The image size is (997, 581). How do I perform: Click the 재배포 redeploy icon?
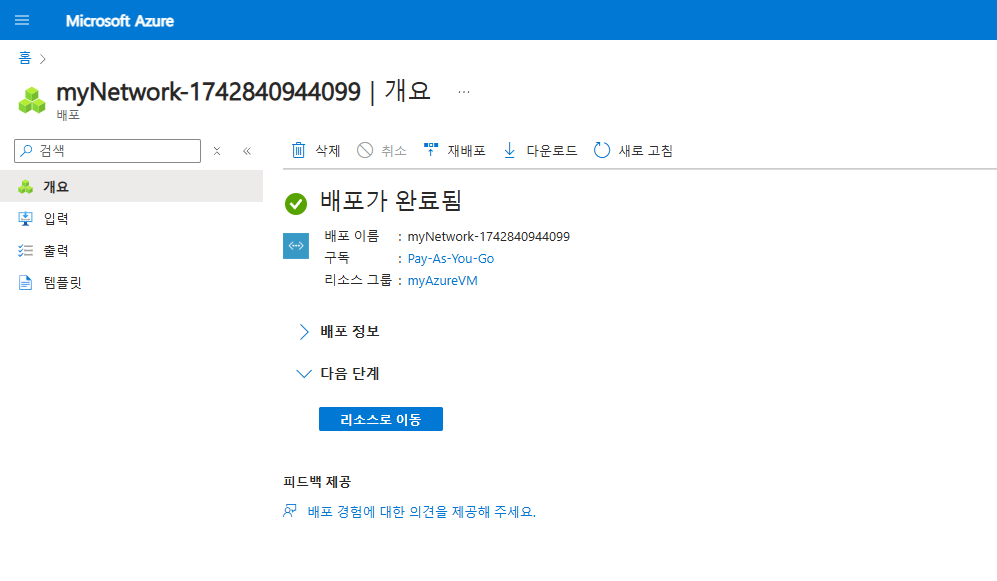coord(431,149)
